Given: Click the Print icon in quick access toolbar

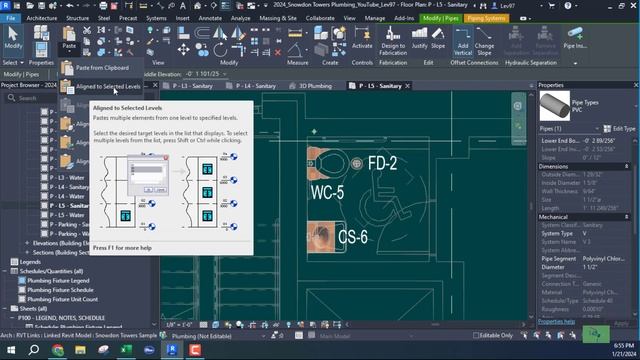Looking at the screenshot, I should tap(103, 6).
